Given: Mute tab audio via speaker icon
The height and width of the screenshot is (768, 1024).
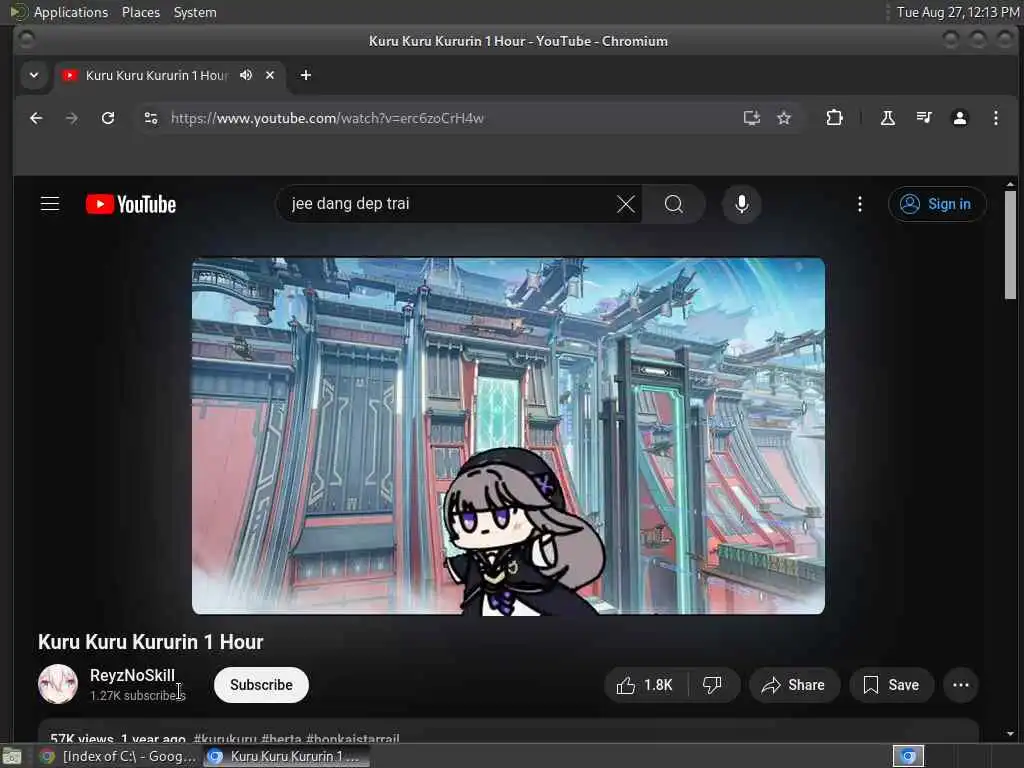Looking at the screenshot, I should pyautogui.click(x=246, y=75).
